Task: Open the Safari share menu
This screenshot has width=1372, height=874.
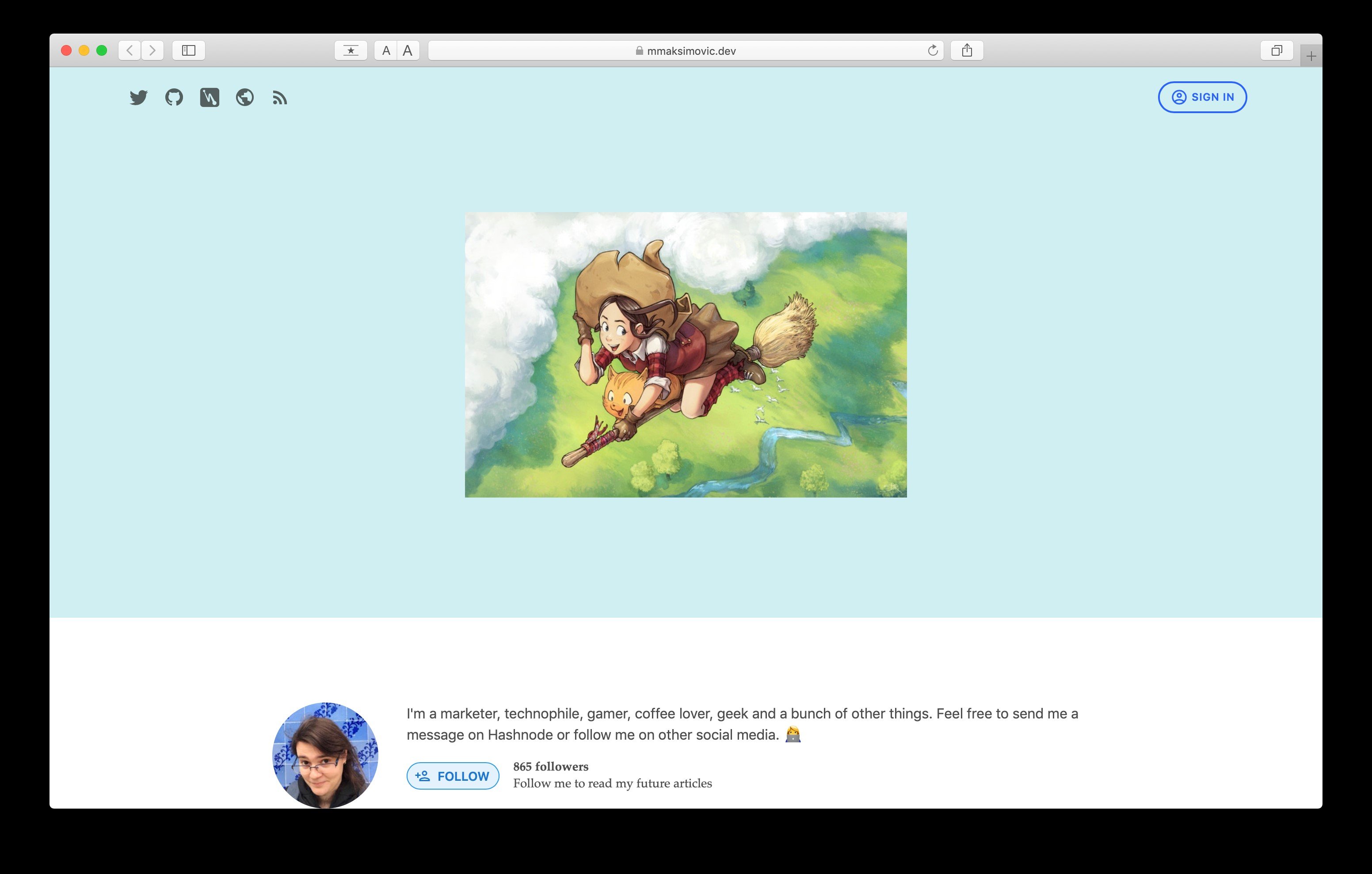Action: [967, 50]
